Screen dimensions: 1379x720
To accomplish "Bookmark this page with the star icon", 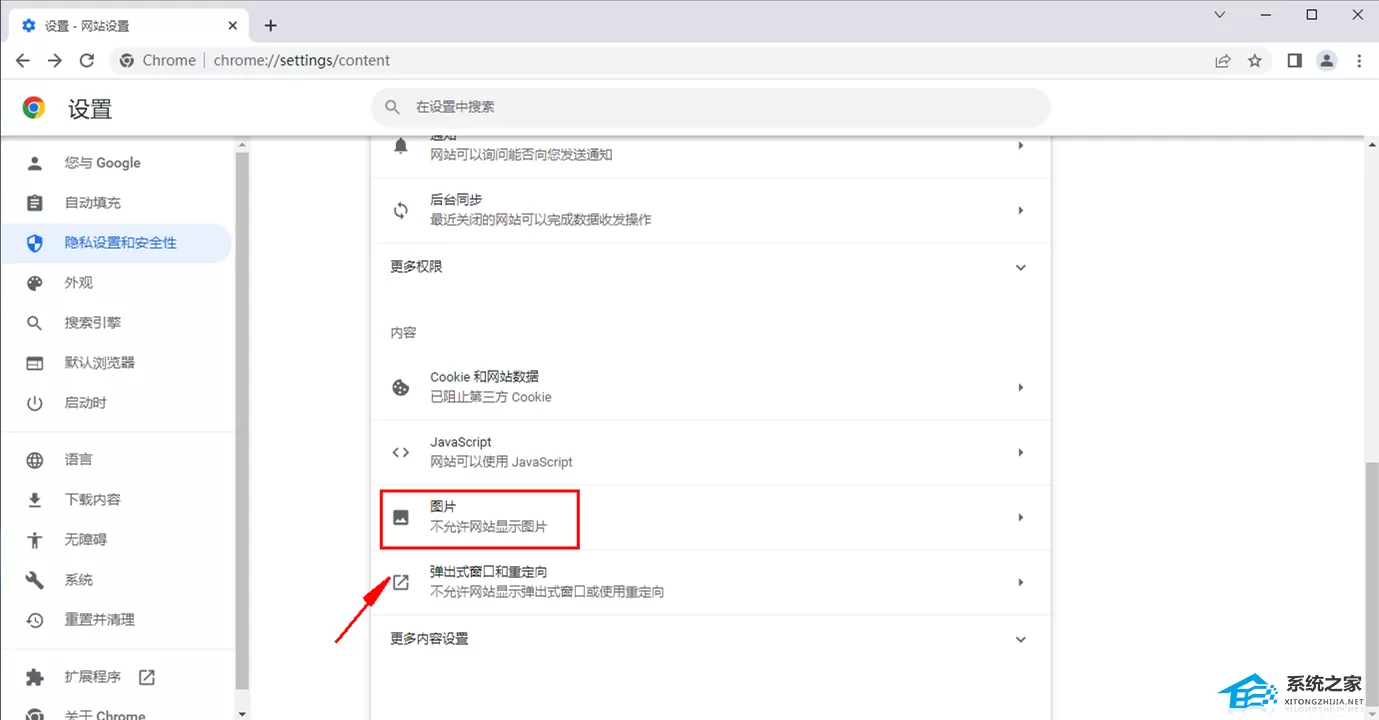I will pos(1255,60).
